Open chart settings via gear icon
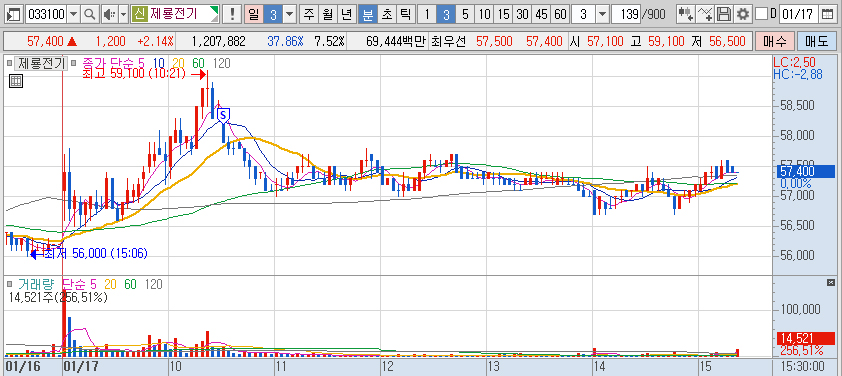 (743, 15)
